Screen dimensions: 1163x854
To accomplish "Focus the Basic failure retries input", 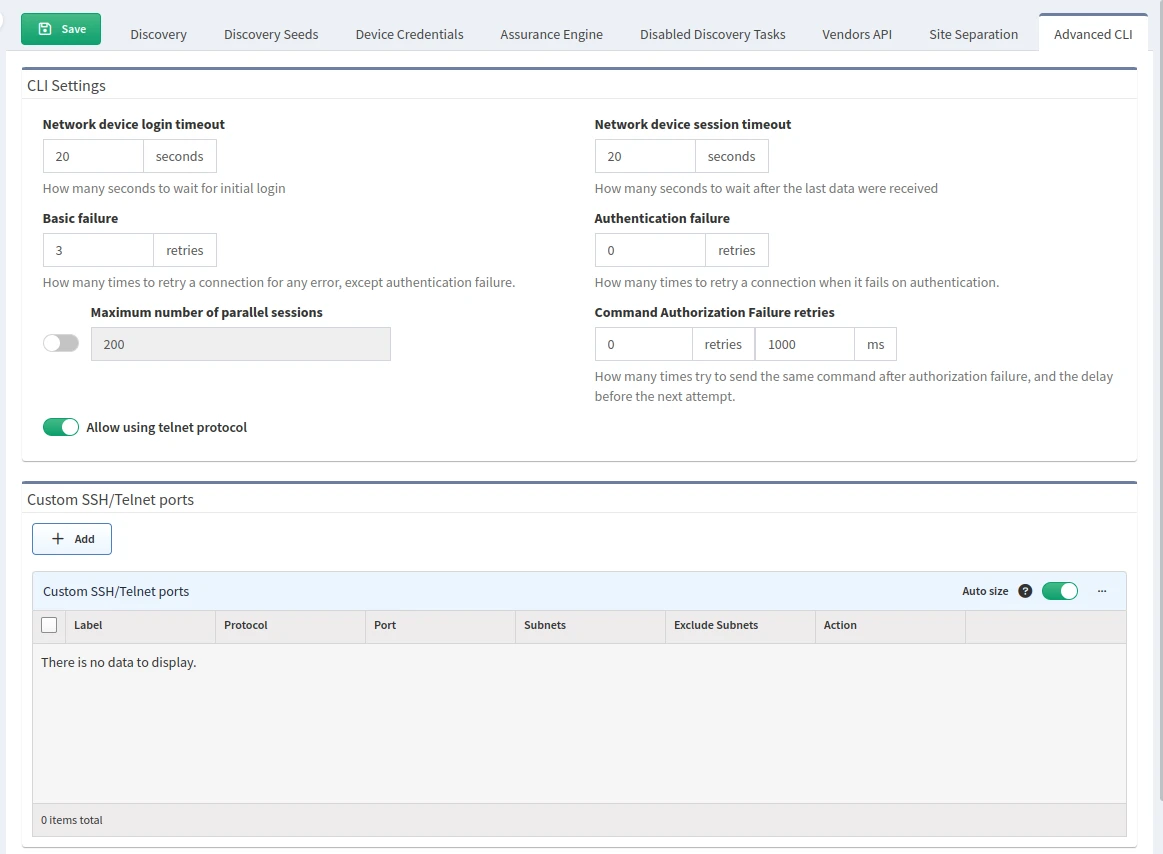I will [98, 250].
